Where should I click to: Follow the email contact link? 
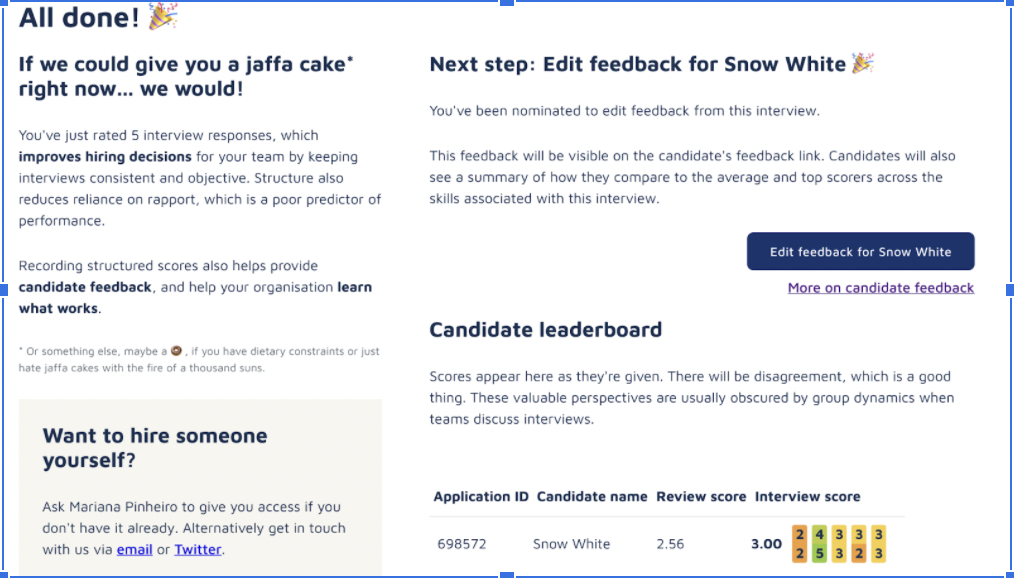(134, 549)
